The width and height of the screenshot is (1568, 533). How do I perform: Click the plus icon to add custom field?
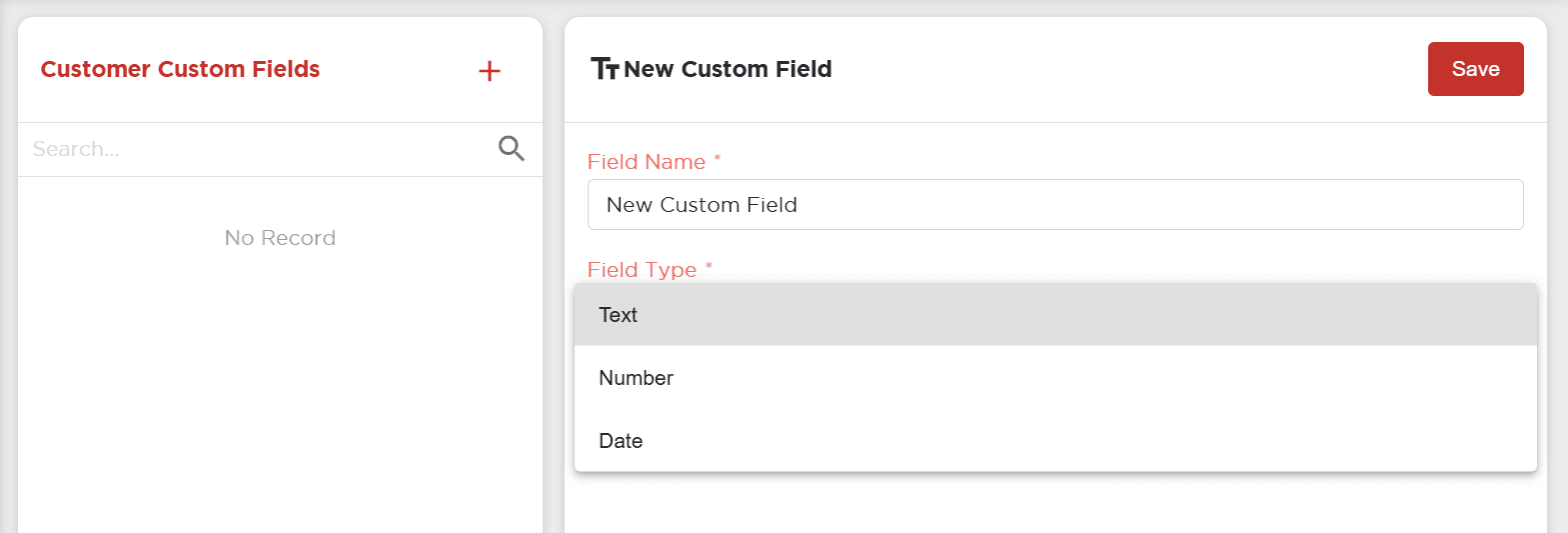(x=490, y=71)
